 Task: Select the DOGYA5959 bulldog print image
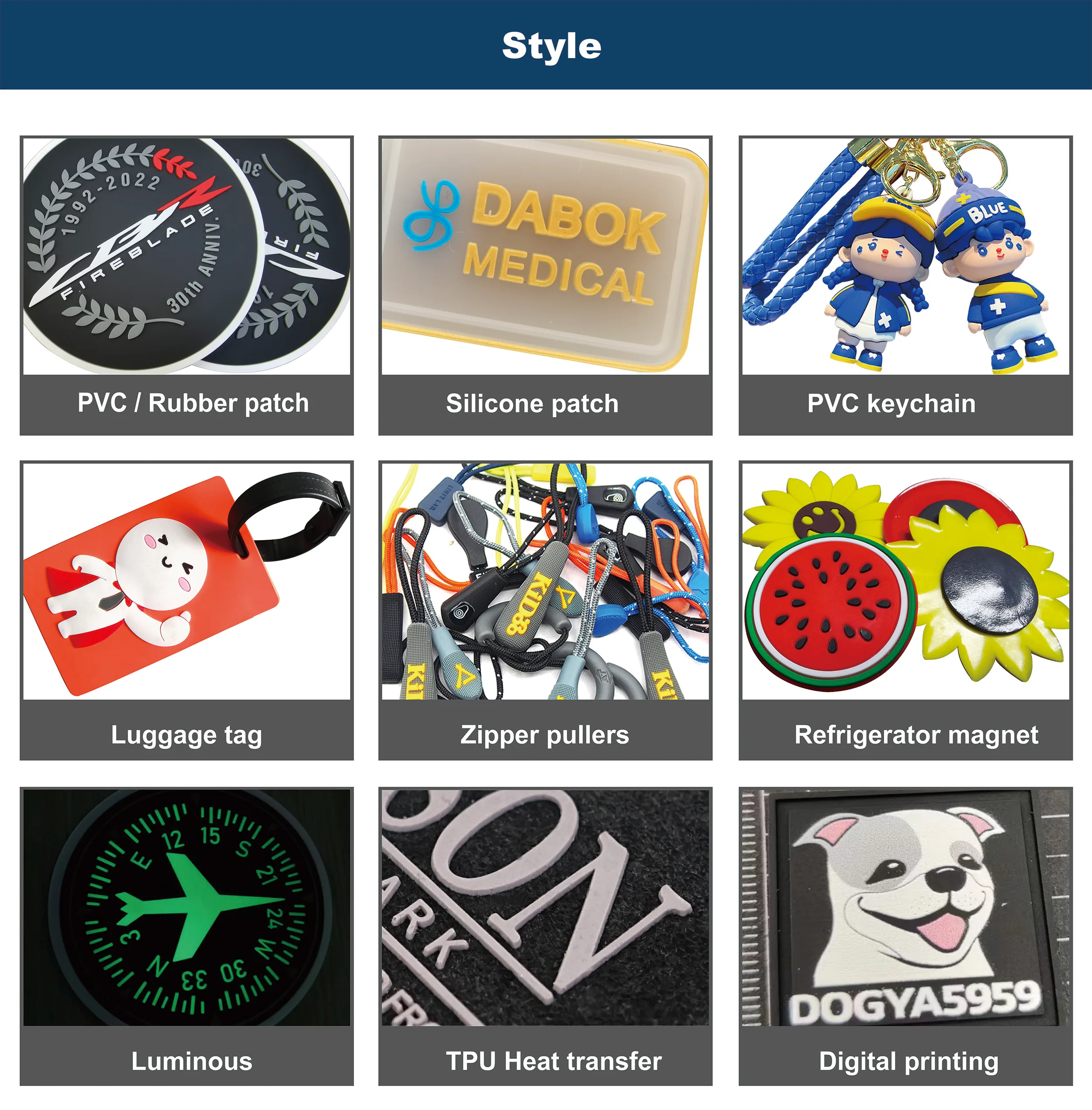tap(905, 908)
